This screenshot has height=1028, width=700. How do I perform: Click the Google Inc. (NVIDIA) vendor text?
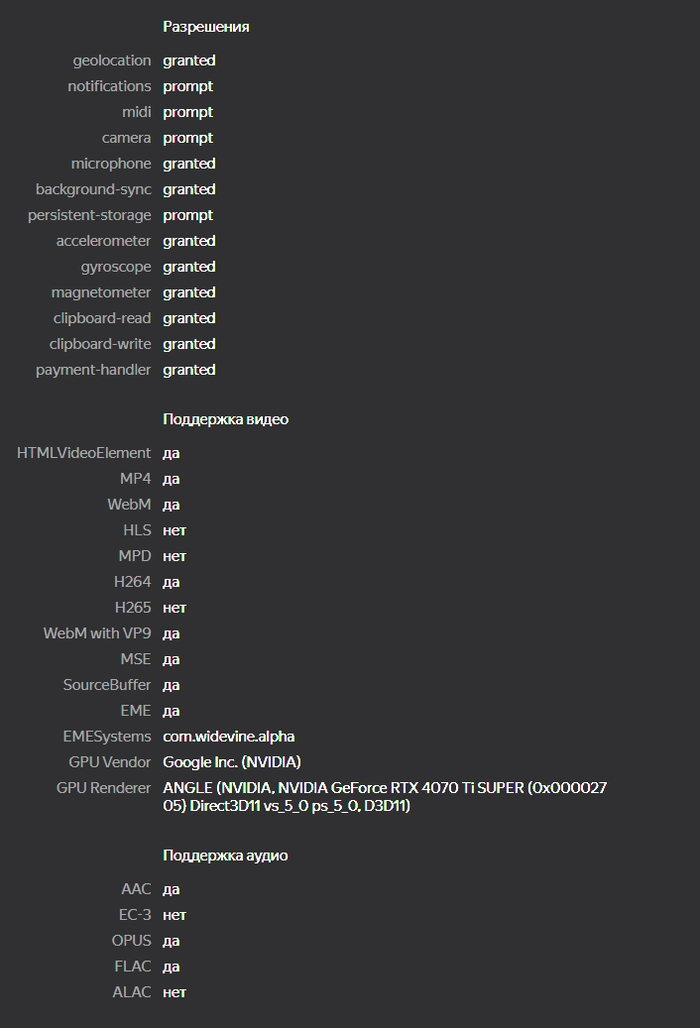click(232, 763)
